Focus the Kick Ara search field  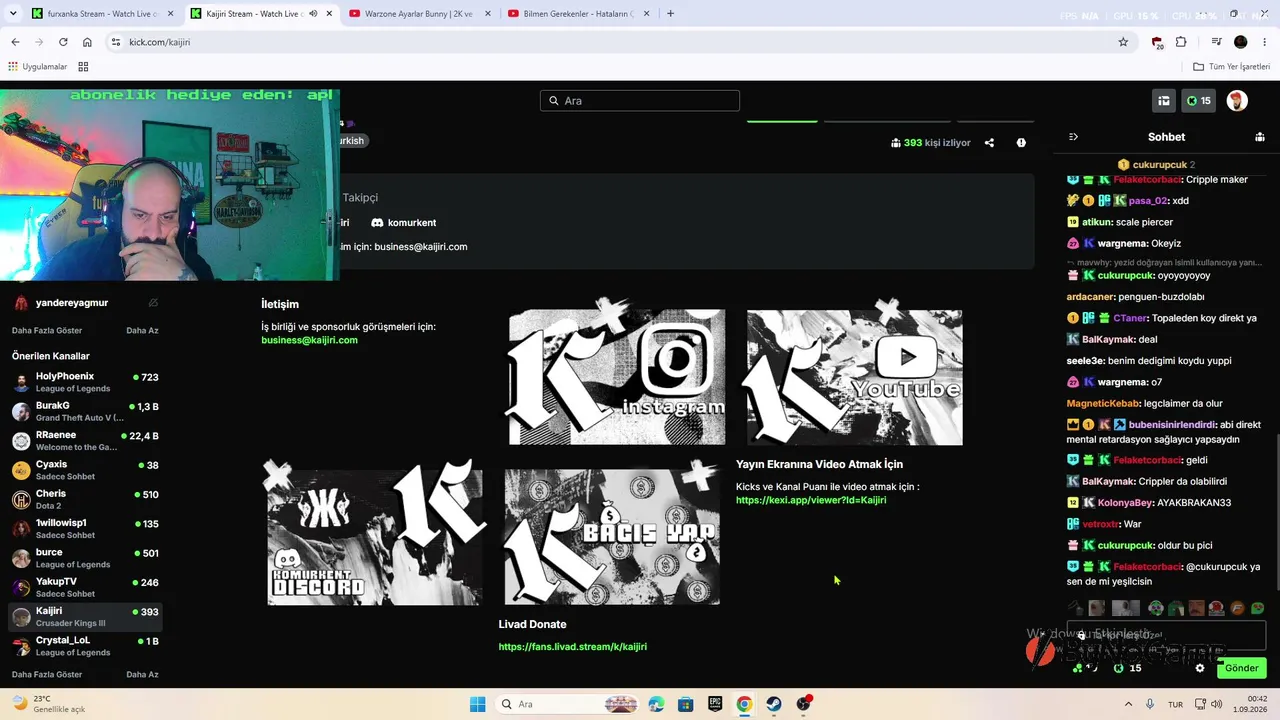point(640,101)
